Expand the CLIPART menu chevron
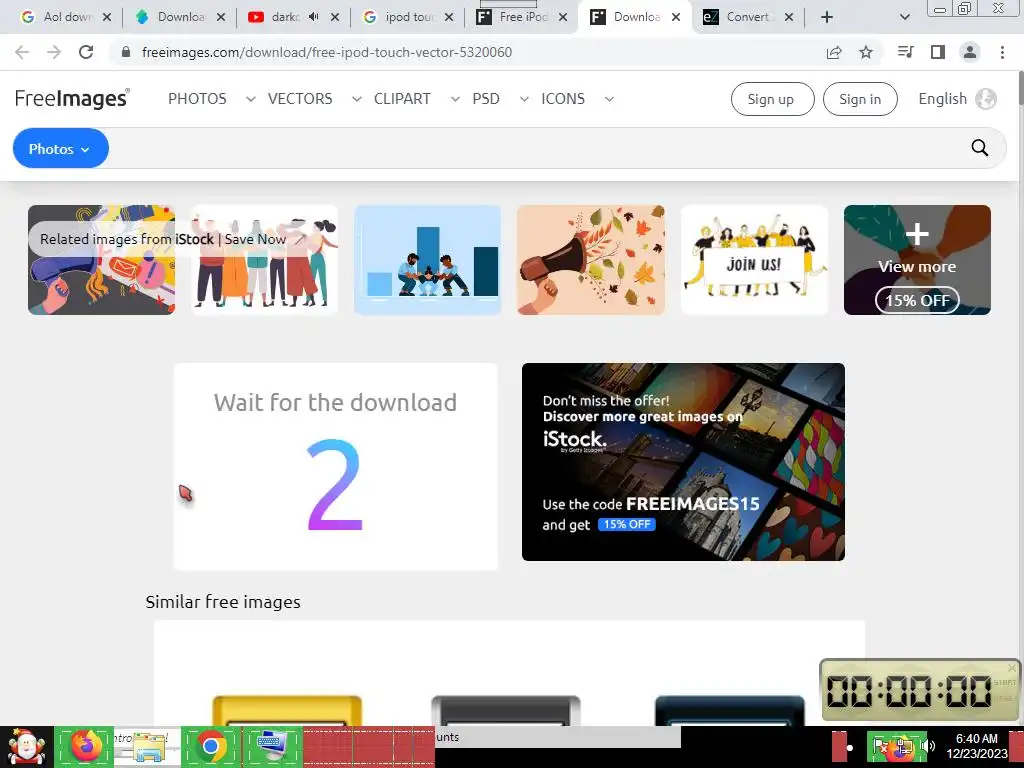The height and width of the screenshot is (768, 1024). pyautogui.click(x=455, y=99)
